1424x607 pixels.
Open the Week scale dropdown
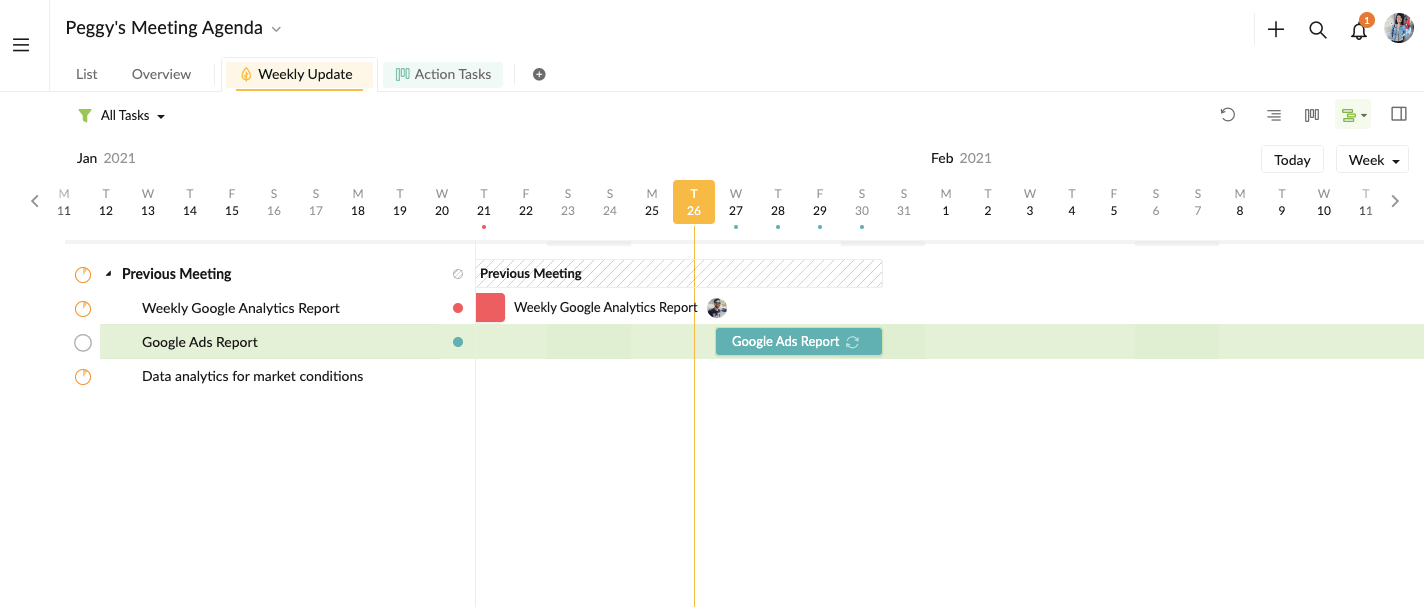point(1372,160)
